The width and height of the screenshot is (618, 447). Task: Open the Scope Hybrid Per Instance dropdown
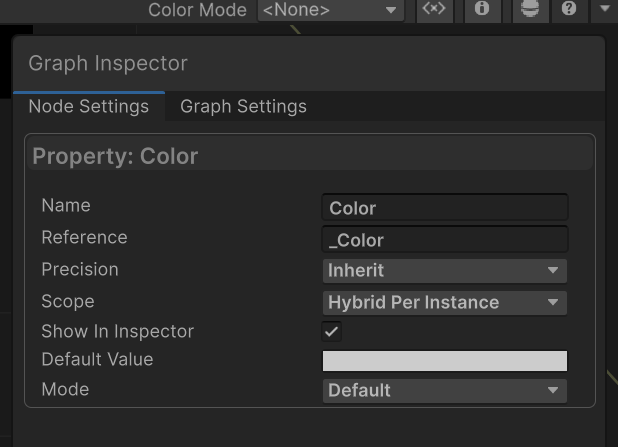click(444, 302)
